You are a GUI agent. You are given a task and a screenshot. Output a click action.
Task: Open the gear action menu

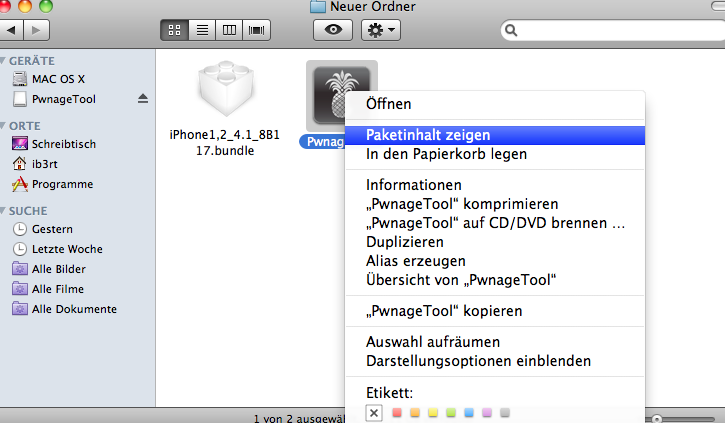click(381, 31)
